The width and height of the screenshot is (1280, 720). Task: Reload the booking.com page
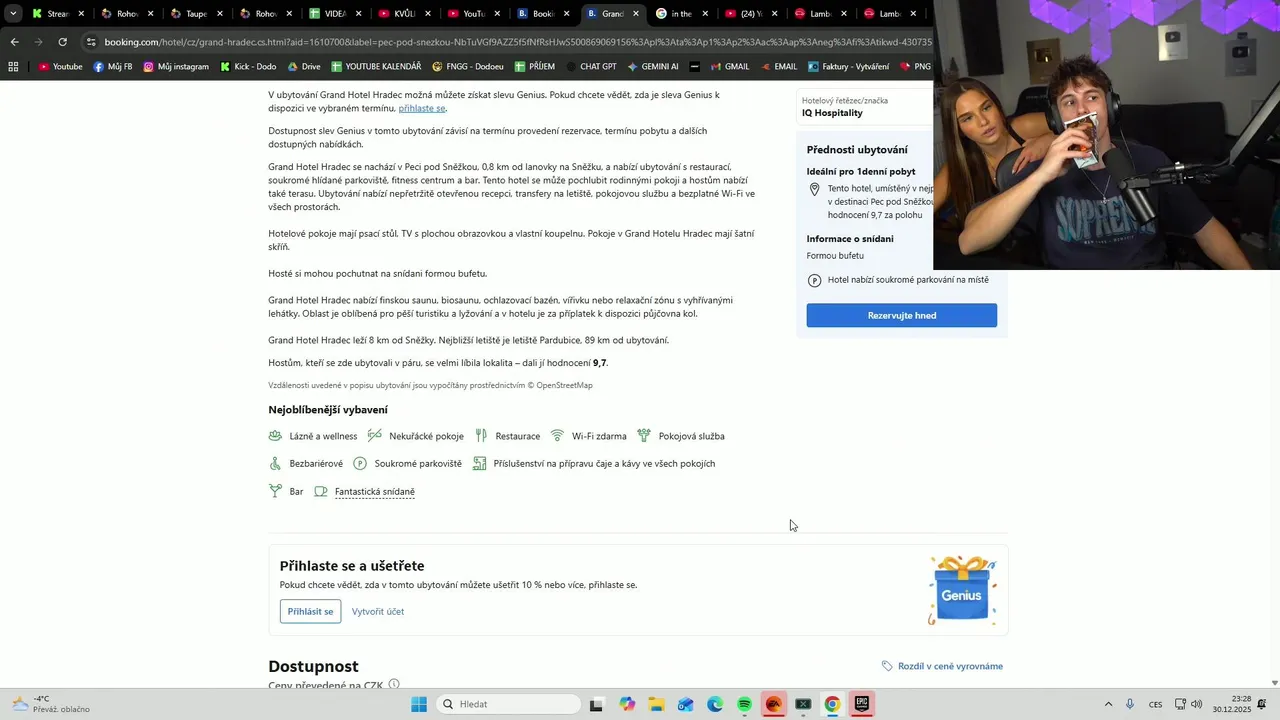tap(62, 42)
